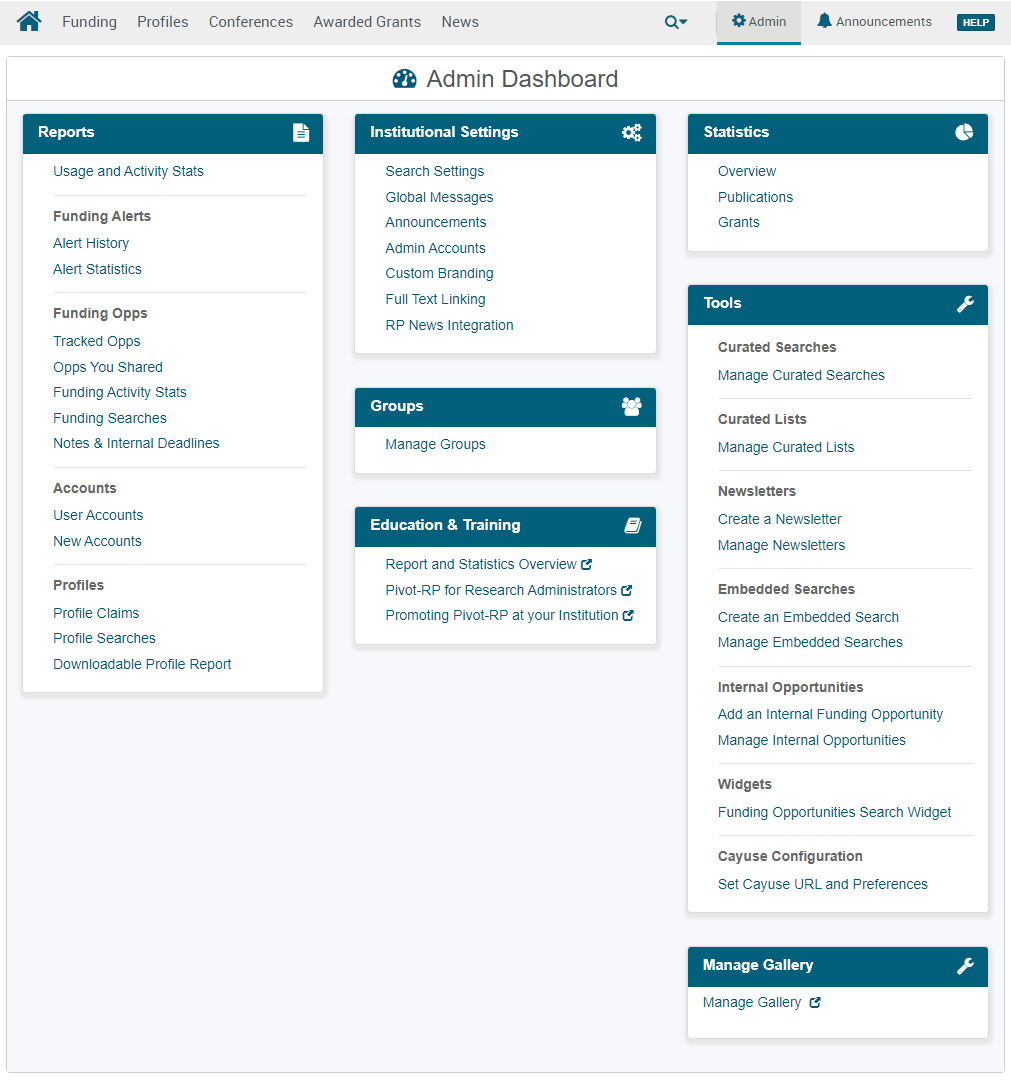
Task: Open the search magnifier dropdown
Action: [x=676, y=22]
